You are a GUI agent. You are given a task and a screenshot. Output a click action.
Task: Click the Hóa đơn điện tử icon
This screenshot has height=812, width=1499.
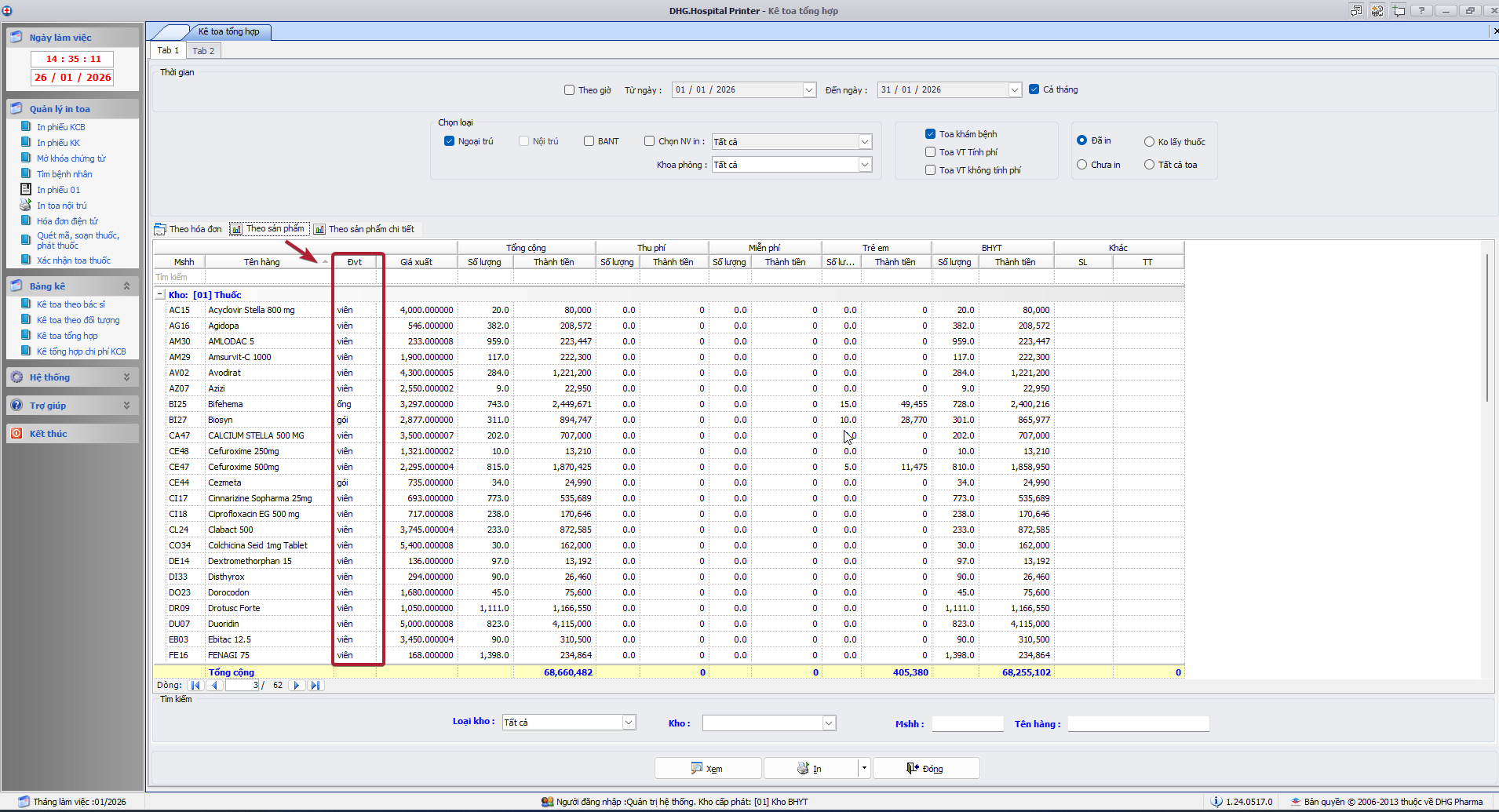pos(25,221)
